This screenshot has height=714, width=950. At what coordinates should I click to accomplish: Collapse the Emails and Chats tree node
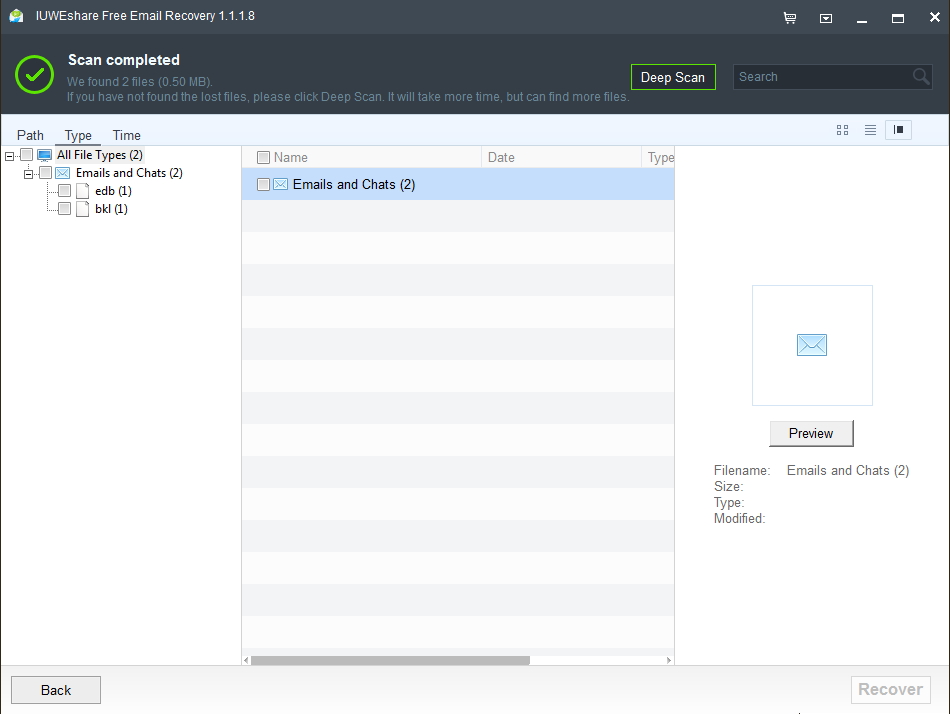pyautogui.click(x=28, y=175)
